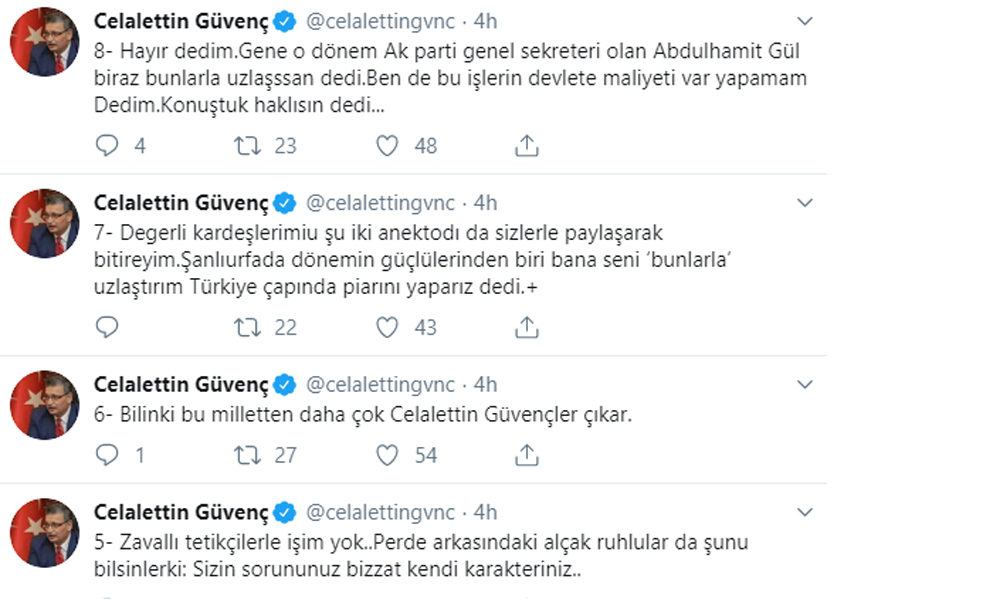Open the more-options chevron on tweet 6
1000x600 pixels.
coord(805,384)
